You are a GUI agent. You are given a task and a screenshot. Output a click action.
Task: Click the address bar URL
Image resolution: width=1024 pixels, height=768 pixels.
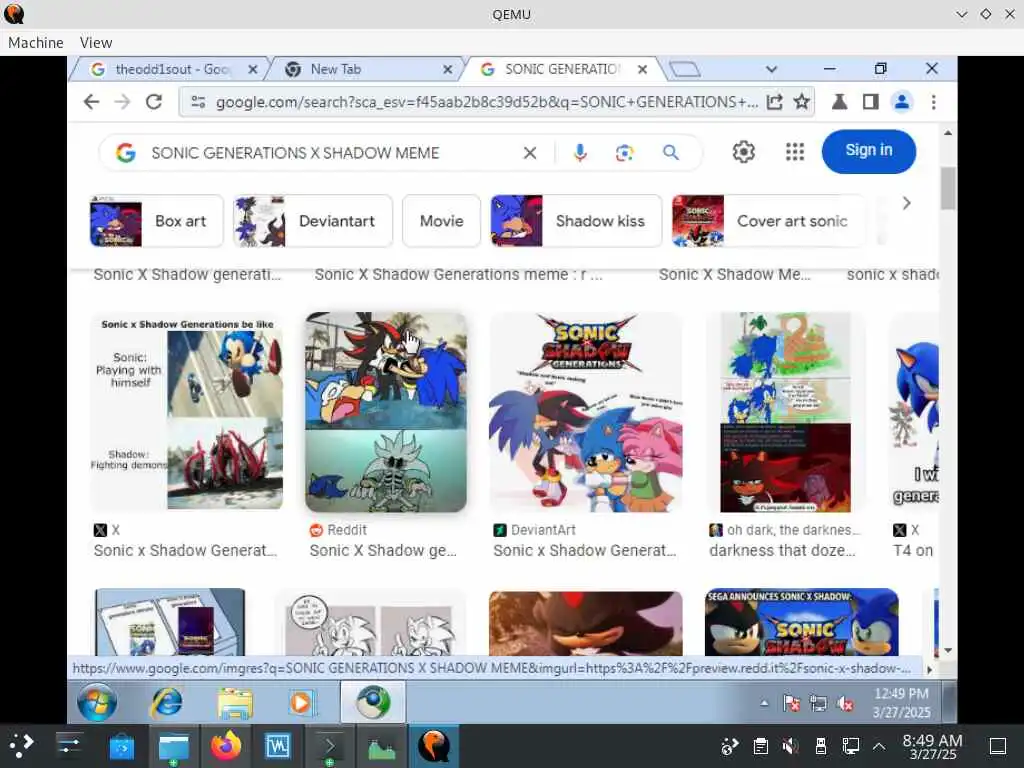487,102
